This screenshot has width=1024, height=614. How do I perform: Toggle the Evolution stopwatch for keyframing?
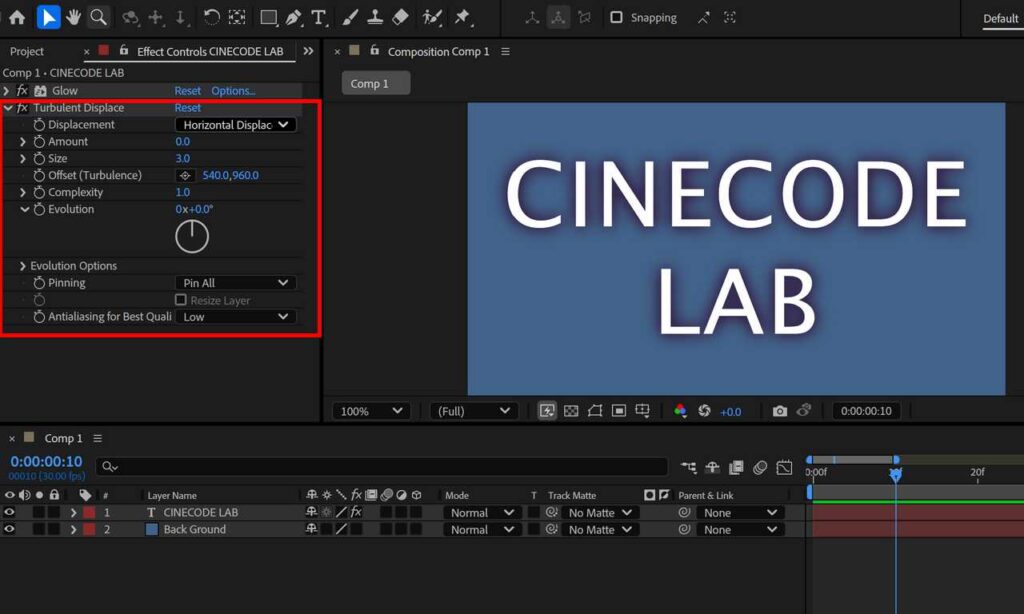pos(39,209)
